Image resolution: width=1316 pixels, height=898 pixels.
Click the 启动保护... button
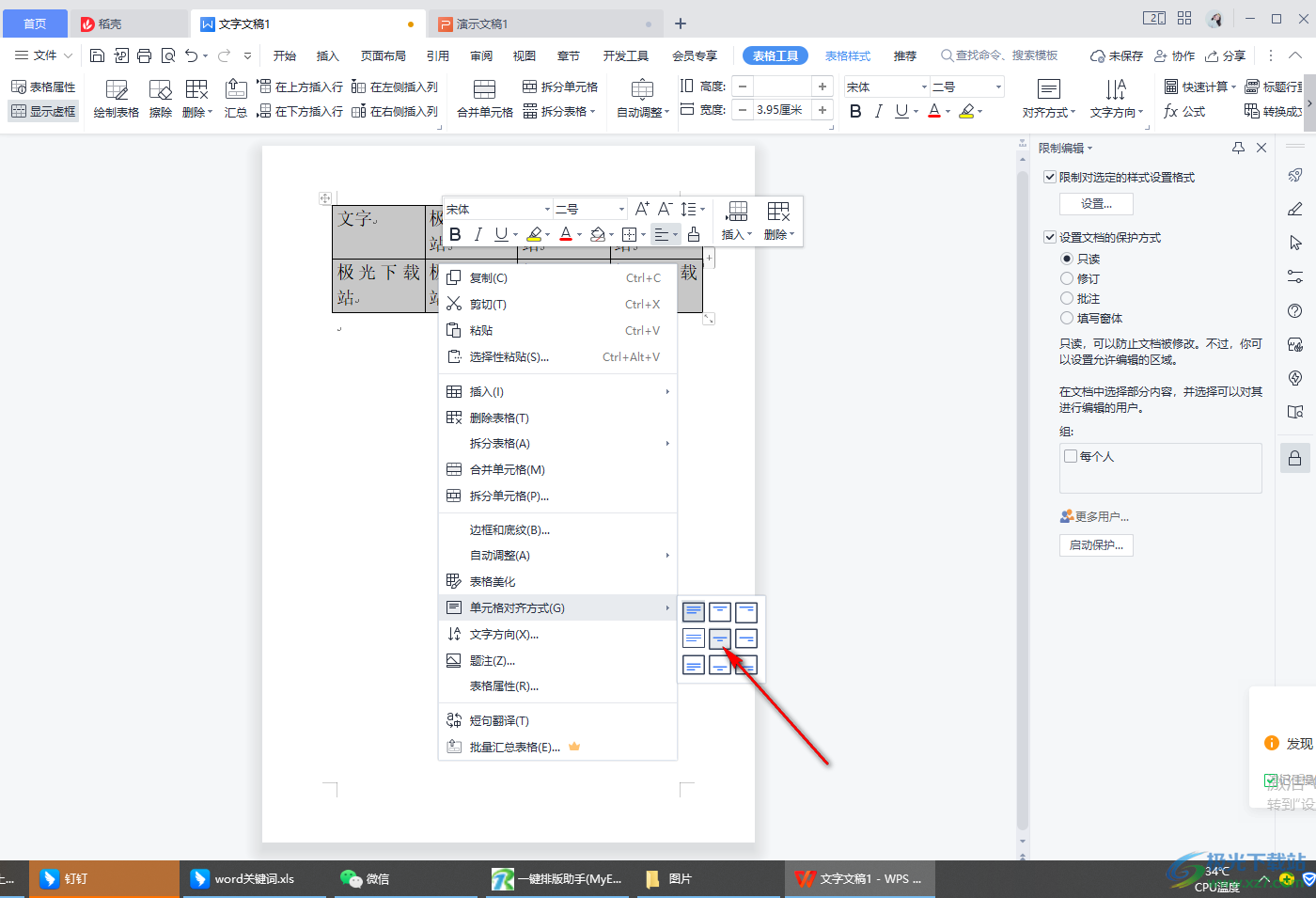tap(1096, 544)
